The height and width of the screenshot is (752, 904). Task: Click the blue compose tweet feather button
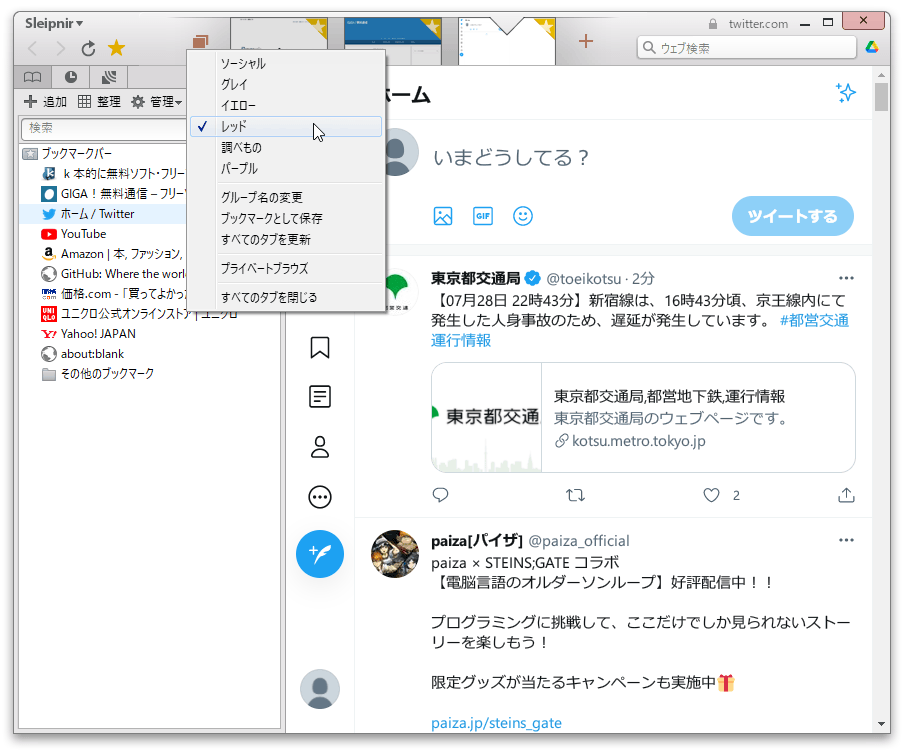(320, 554)
